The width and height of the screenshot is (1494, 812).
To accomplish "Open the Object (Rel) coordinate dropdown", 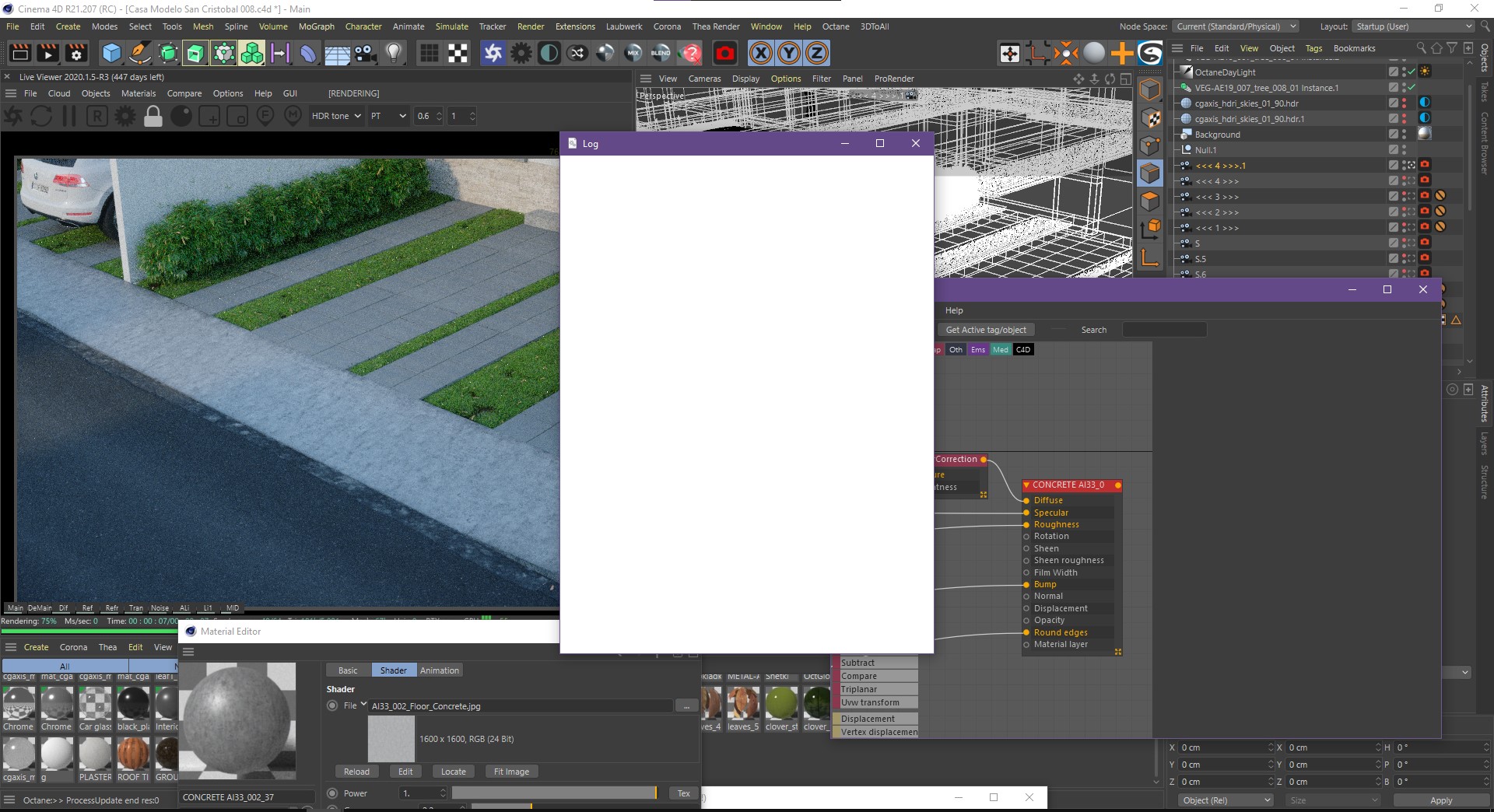I will tap(1226, 800).
